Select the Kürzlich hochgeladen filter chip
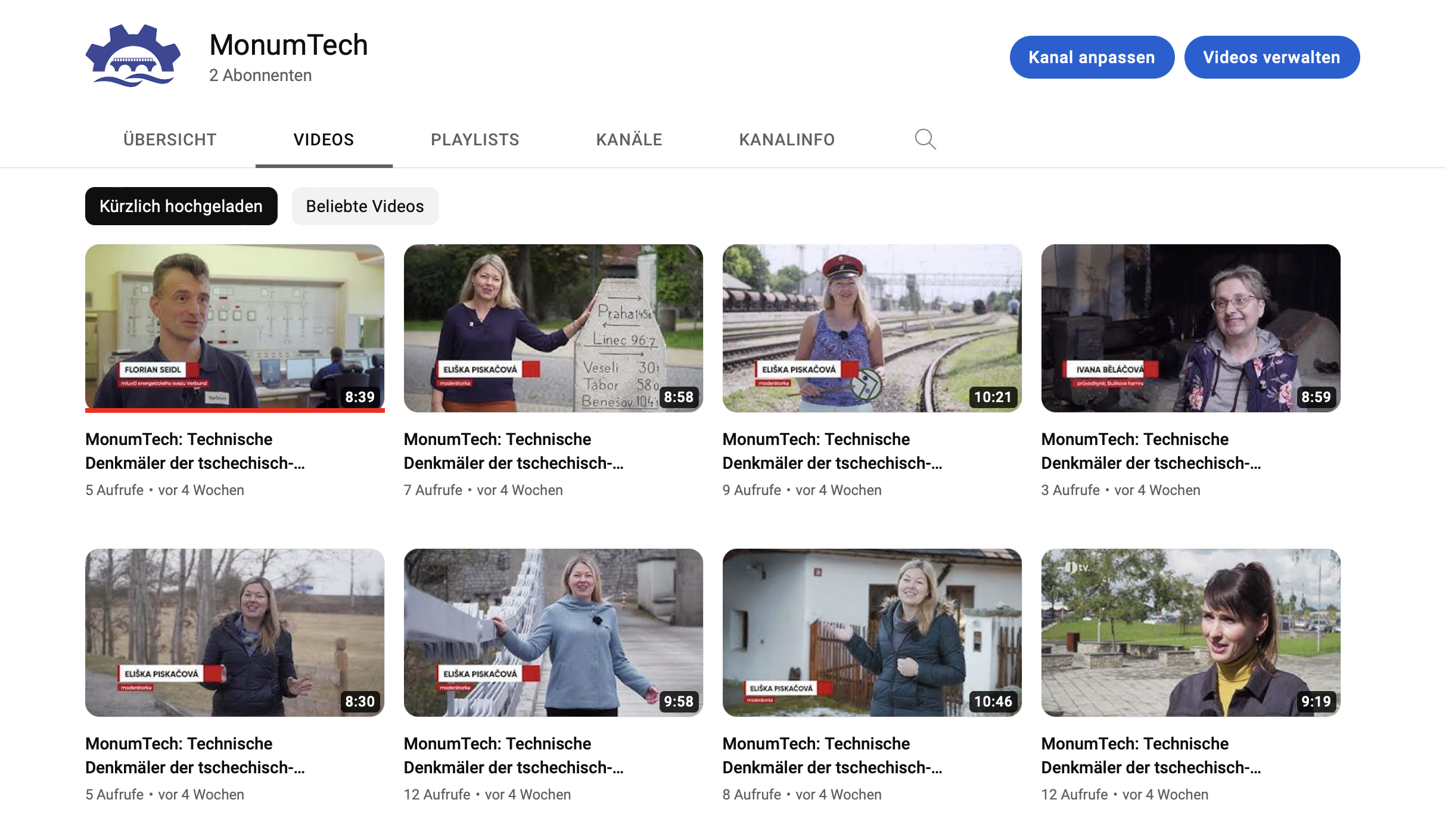Image resolution: width=1449 pixels, height=840 pixels. 181,206
